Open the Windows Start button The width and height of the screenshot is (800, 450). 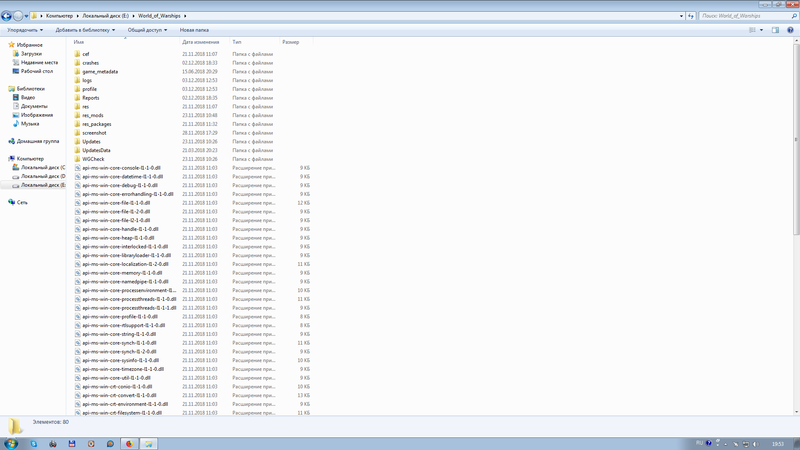[x=11, y=443]
